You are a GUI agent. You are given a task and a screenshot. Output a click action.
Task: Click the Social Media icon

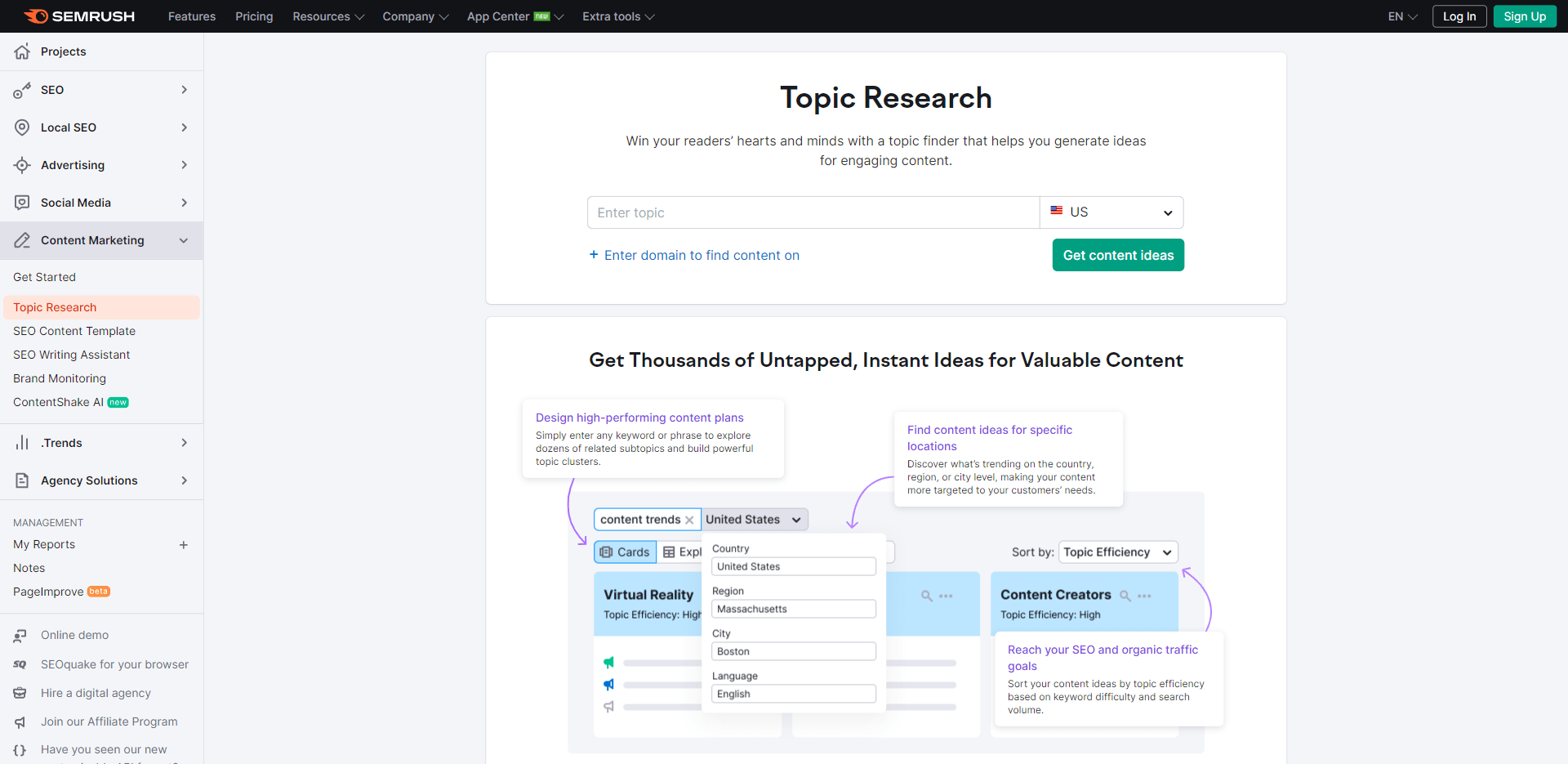pos(22,203)
